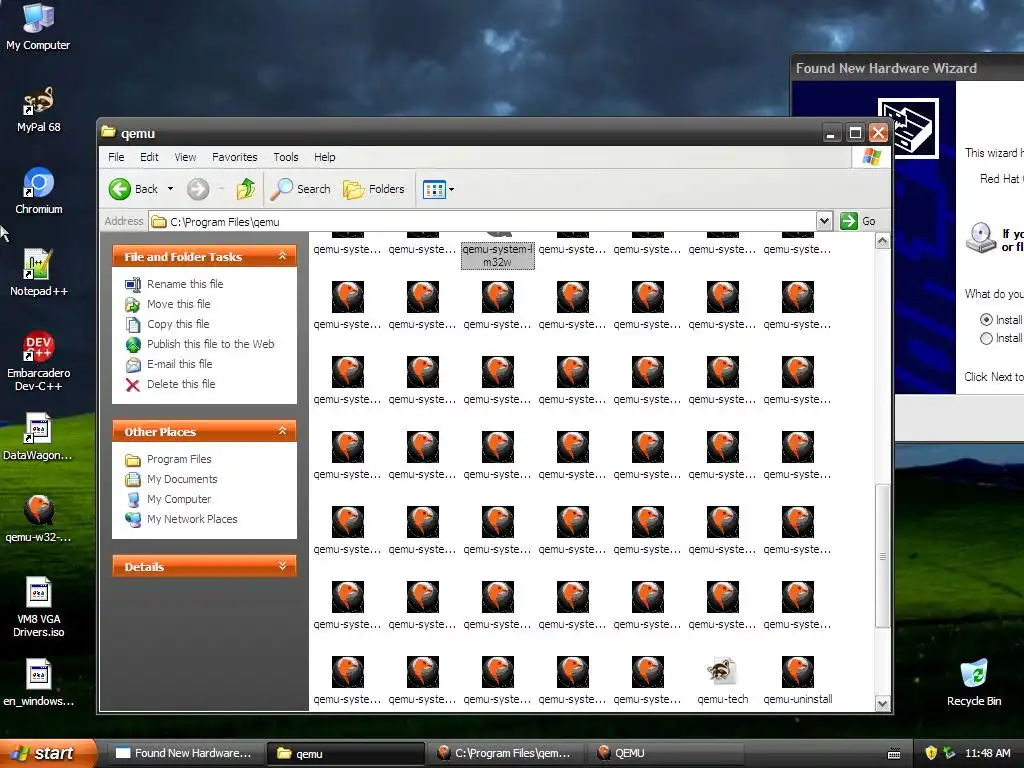Go to My Network Places
Image resolution: width=1024 pixels, height=768 pixels.
click(192, 519)
